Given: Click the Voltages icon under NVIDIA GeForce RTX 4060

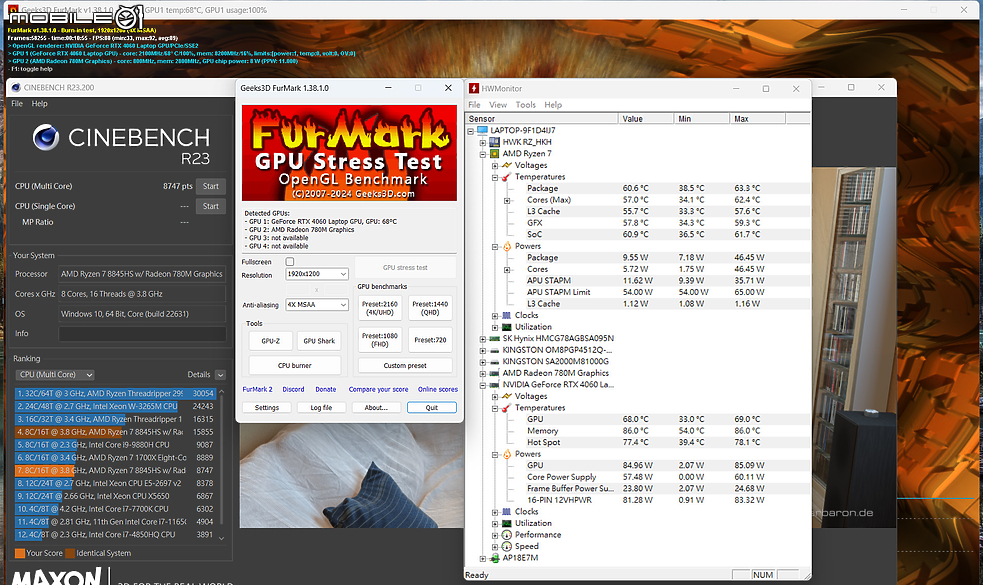Looking at the screenshot, I should [507, 396].
